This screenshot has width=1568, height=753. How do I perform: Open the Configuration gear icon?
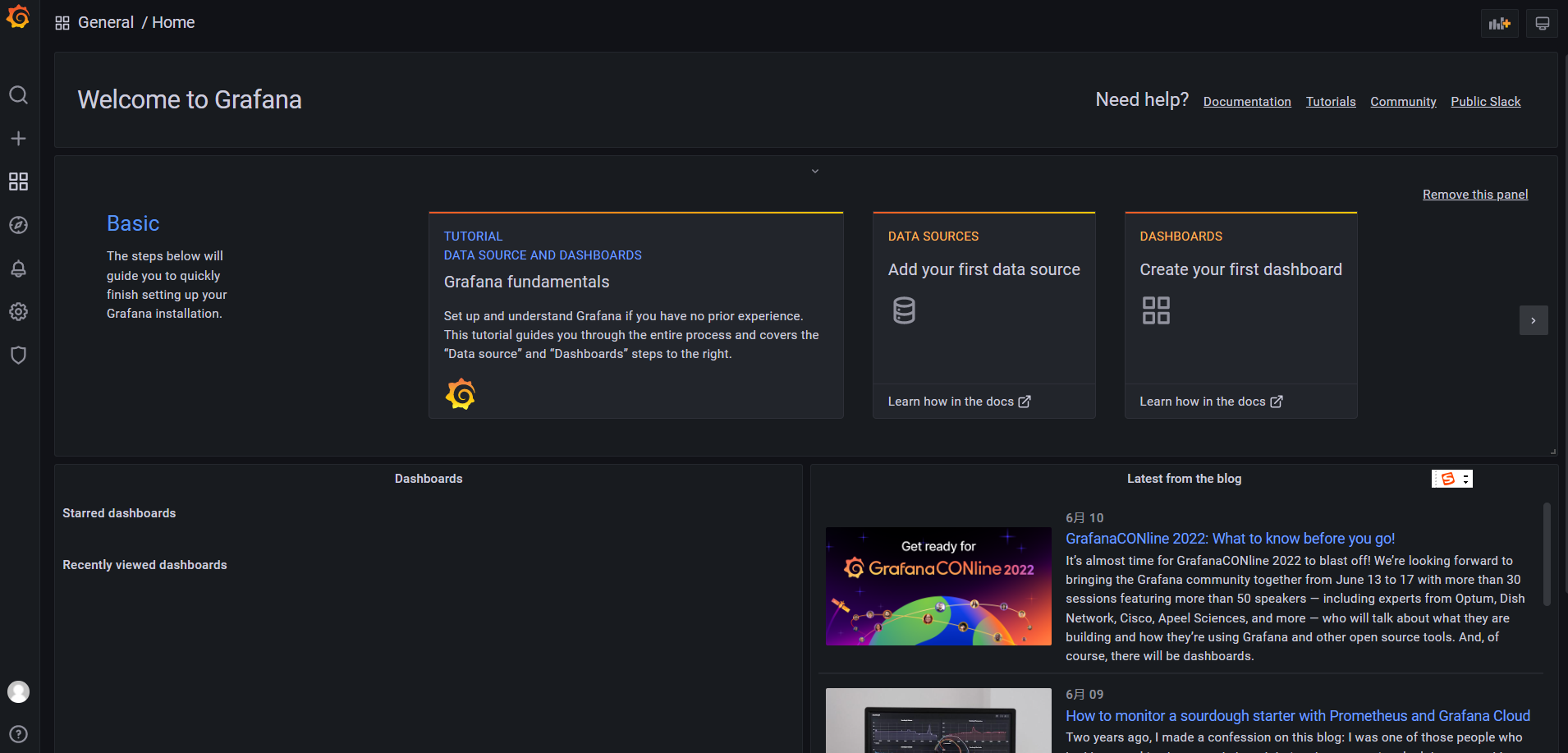18,312
